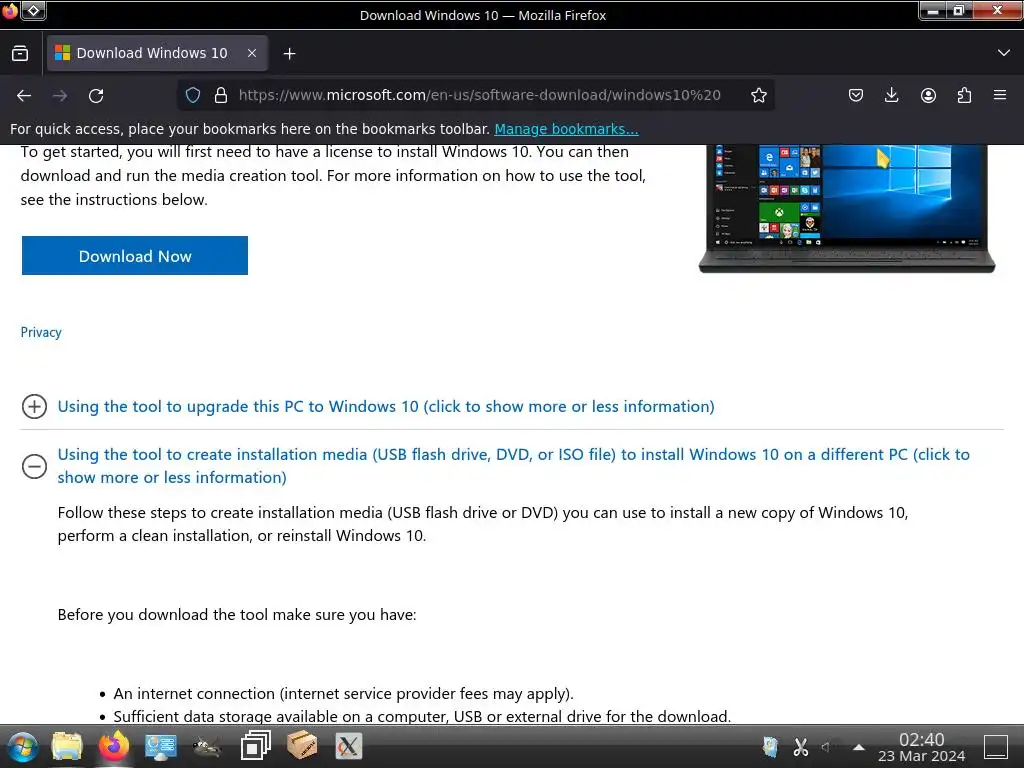This screenshot has height=768, width=1024.
Task: Click 'Using the tool to create installation media' heading
Action: 513,466
